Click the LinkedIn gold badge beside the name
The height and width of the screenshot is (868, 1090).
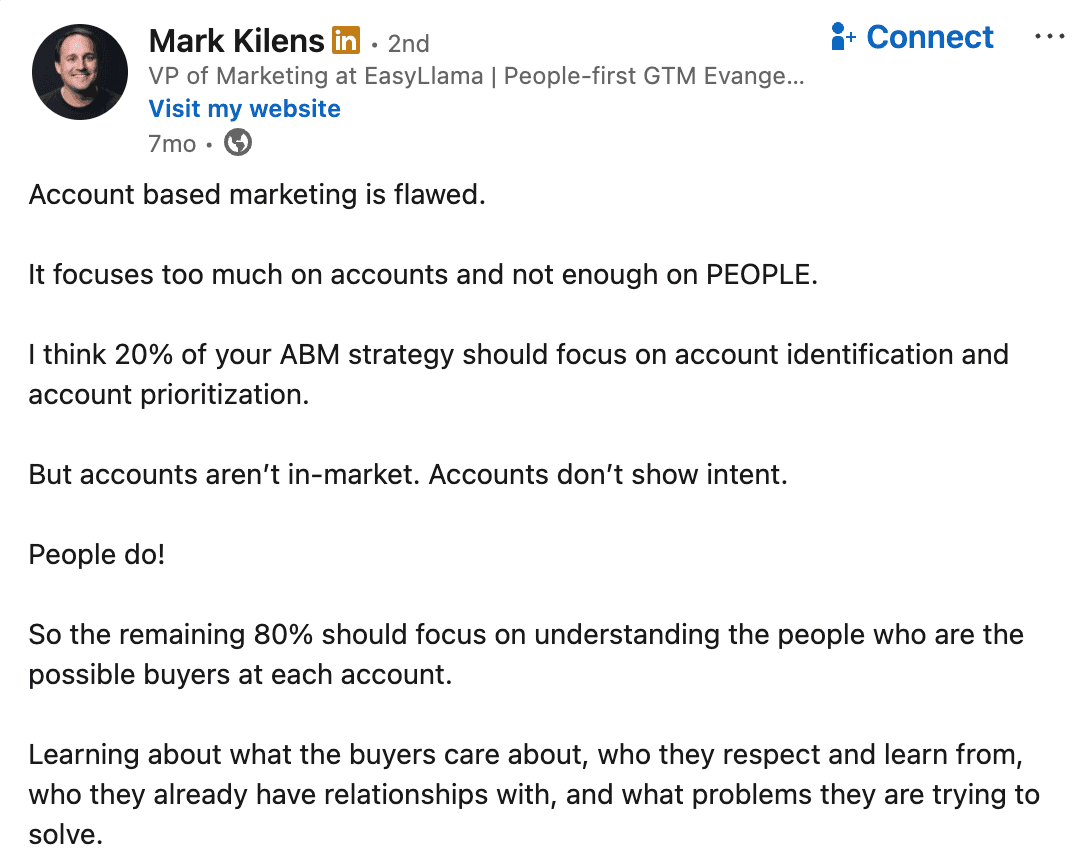pyautogui.click(x=345, y=42)
